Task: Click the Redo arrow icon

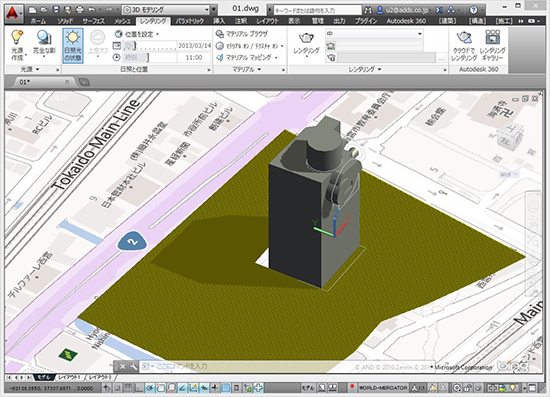Action: 108,9
